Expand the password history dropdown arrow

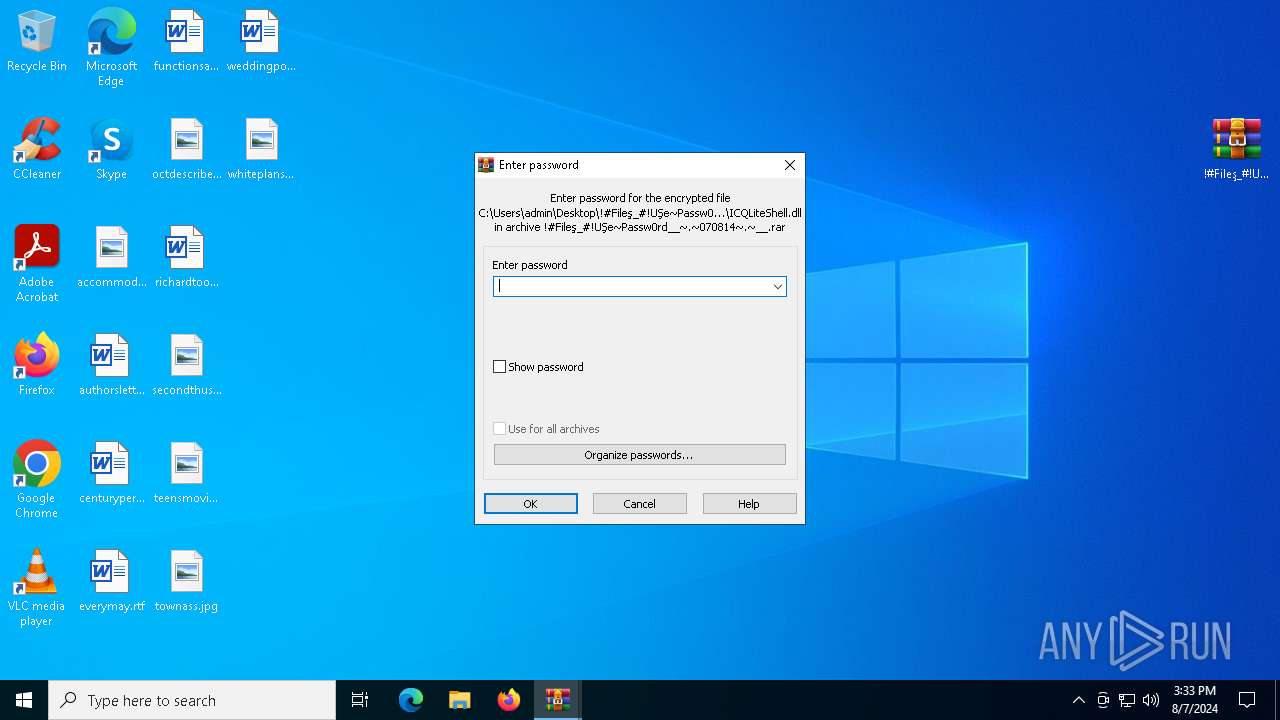pos(777,287)
